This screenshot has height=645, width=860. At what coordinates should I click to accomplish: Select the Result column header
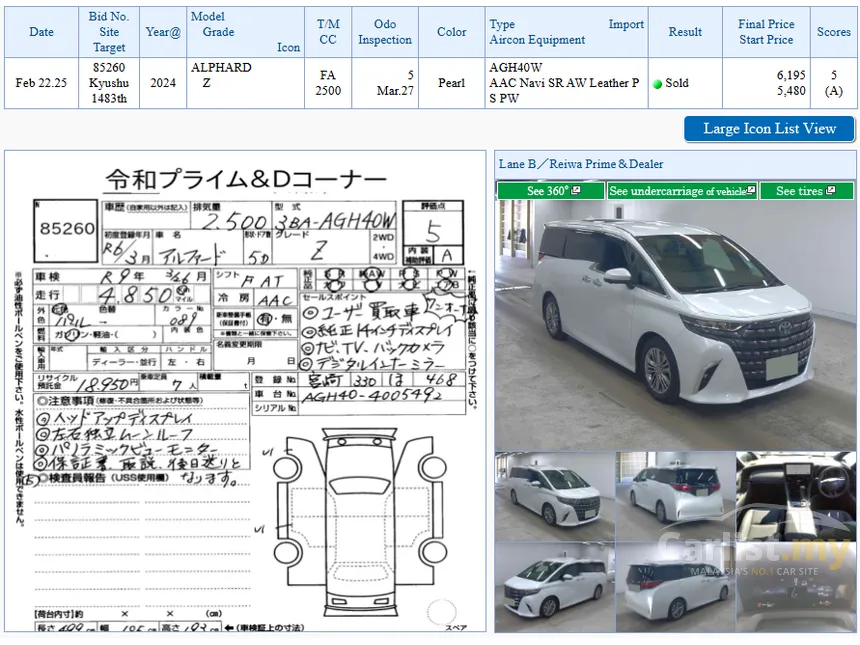[x=685, y=32]
